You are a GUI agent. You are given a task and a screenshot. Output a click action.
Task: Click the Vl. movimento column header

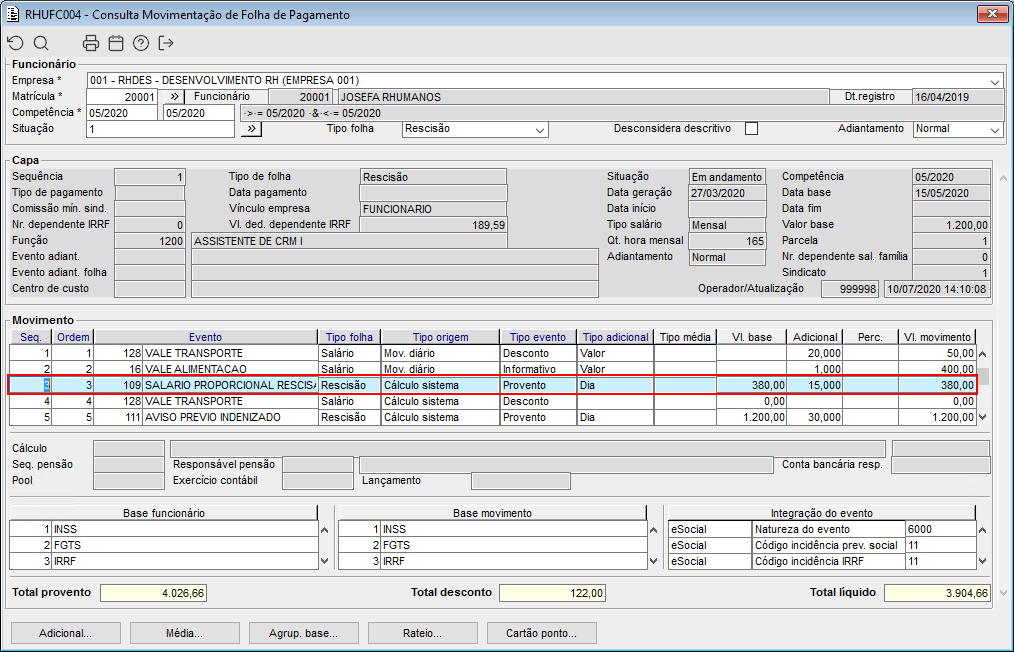tap(936, 337)
